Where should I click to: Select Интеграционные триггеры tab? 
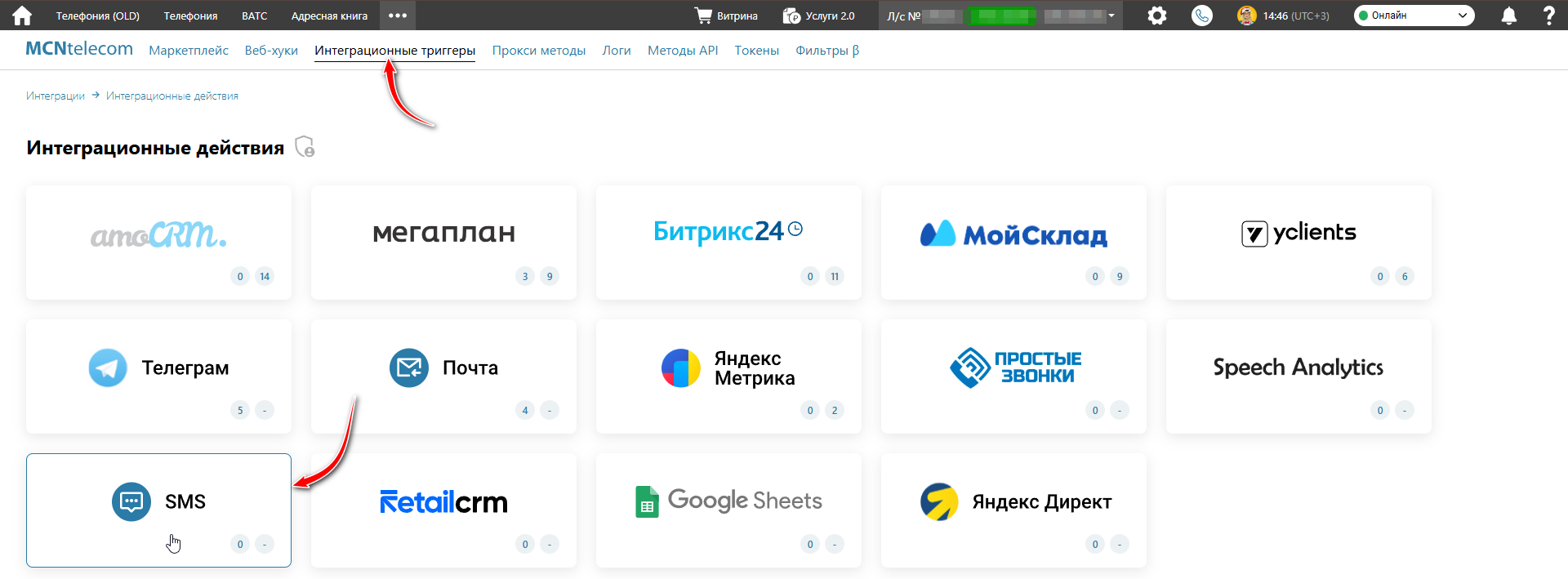(x=394, y=51)
